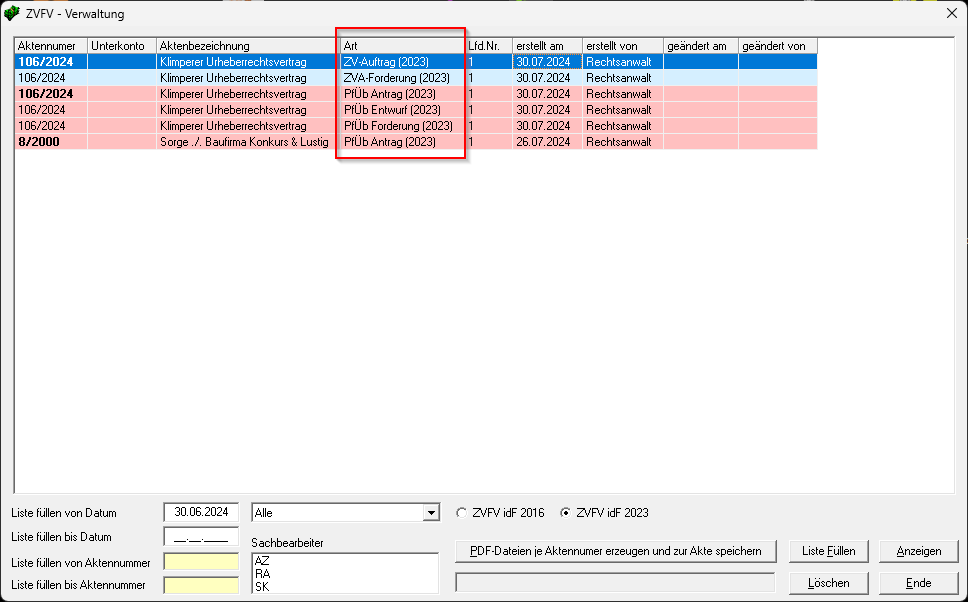Image resolution: width=968 pixels, height=602 pixels.
Task: Open the 'Alle' dropdown list
Action: (431, 513)
